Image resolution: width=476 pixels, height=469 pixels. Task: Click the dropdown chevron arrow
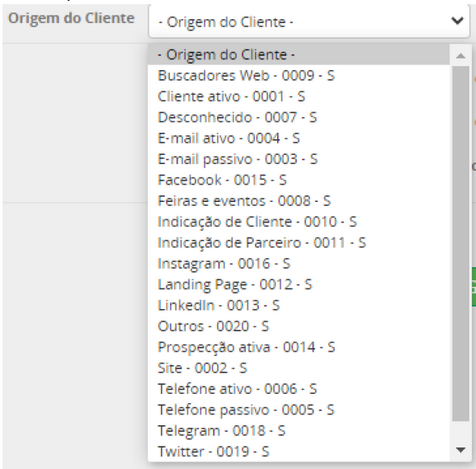[x=457, y=21]
